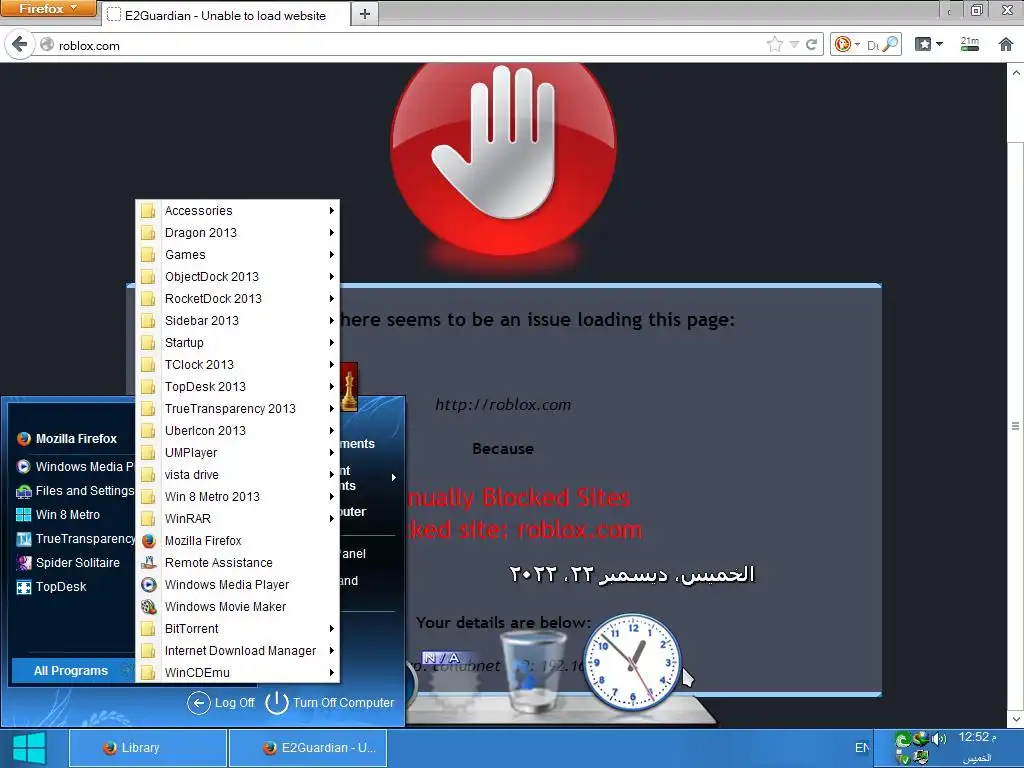
Task: Open the Win 8 Metro 2013 folder
Action: click(238, 497)
